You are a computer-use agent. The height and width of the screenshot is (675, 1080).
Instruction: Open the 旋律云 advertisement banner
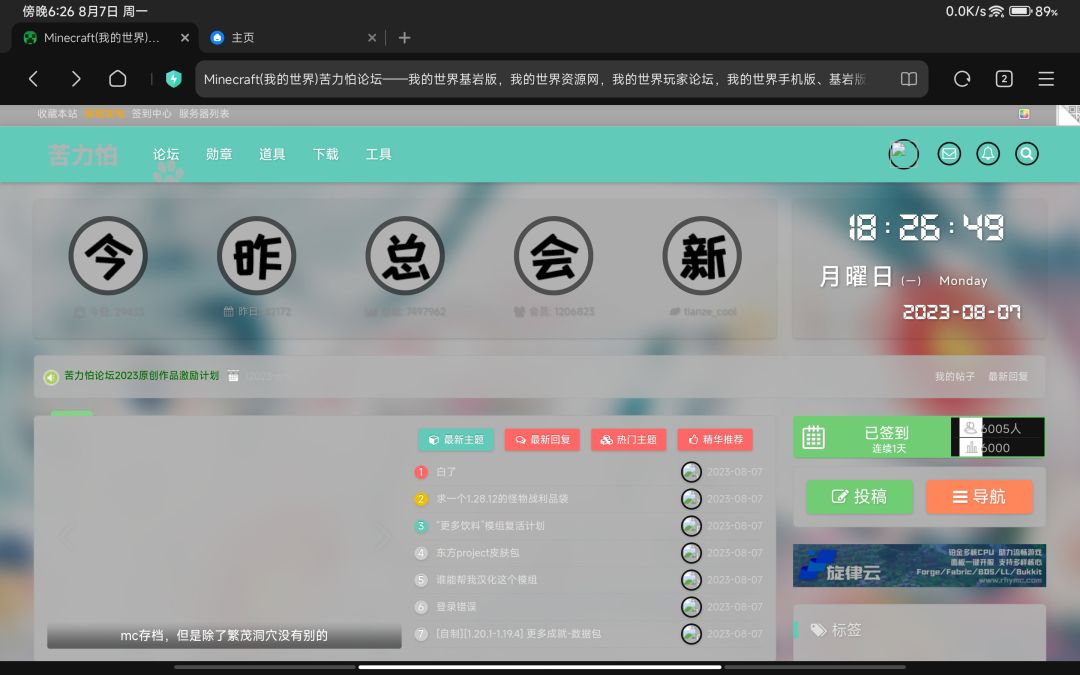920,565
